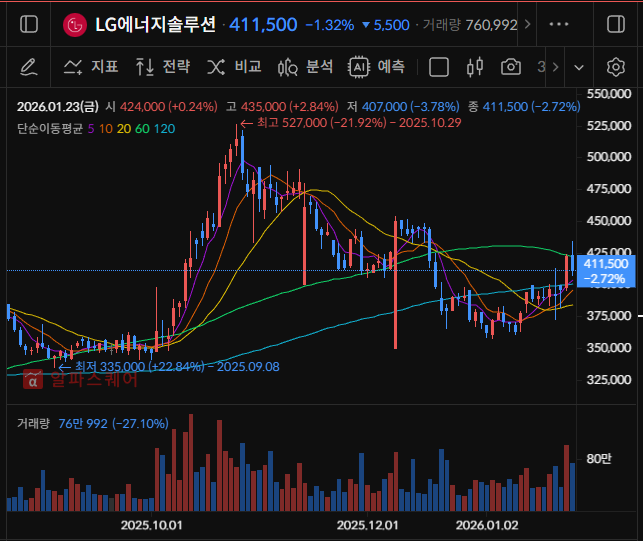Click close price 종 411,500 value

tap(524, 107)
